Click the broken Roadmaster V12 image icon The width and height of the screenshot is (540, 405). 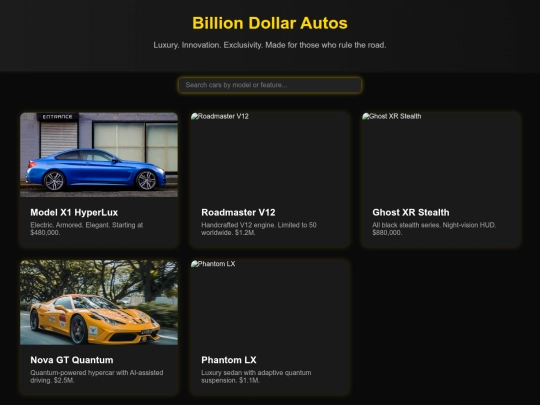[195, 116]
